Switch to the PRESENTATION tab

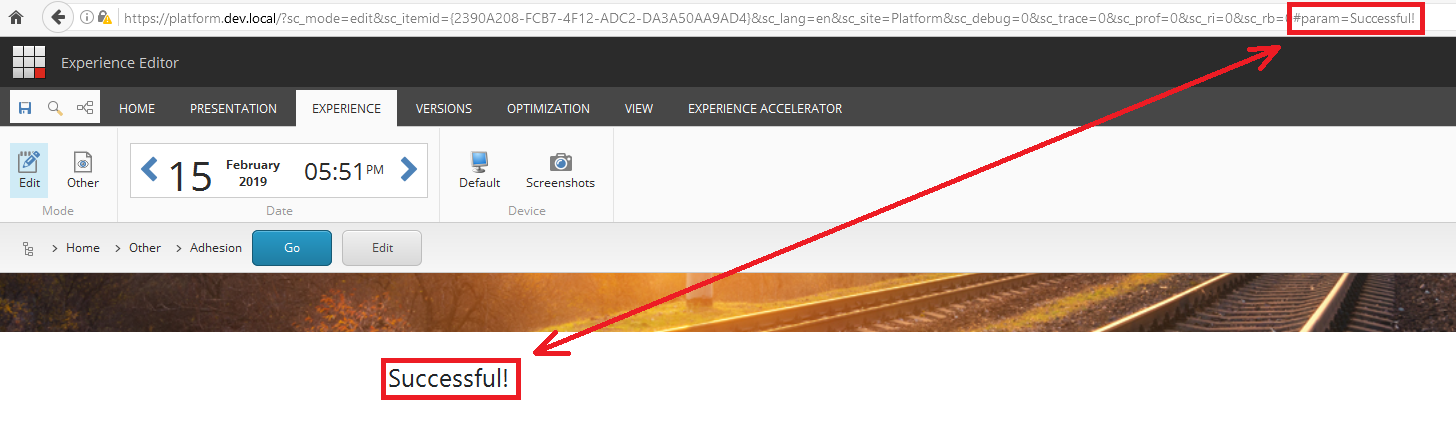(233, 109)
